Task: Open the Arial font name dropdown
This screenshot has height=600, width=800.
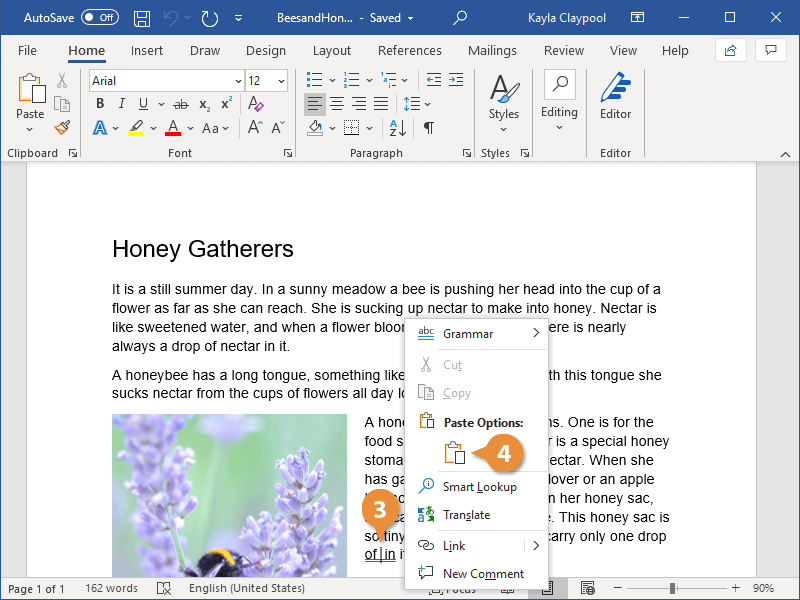Action: tap(167, 81)
